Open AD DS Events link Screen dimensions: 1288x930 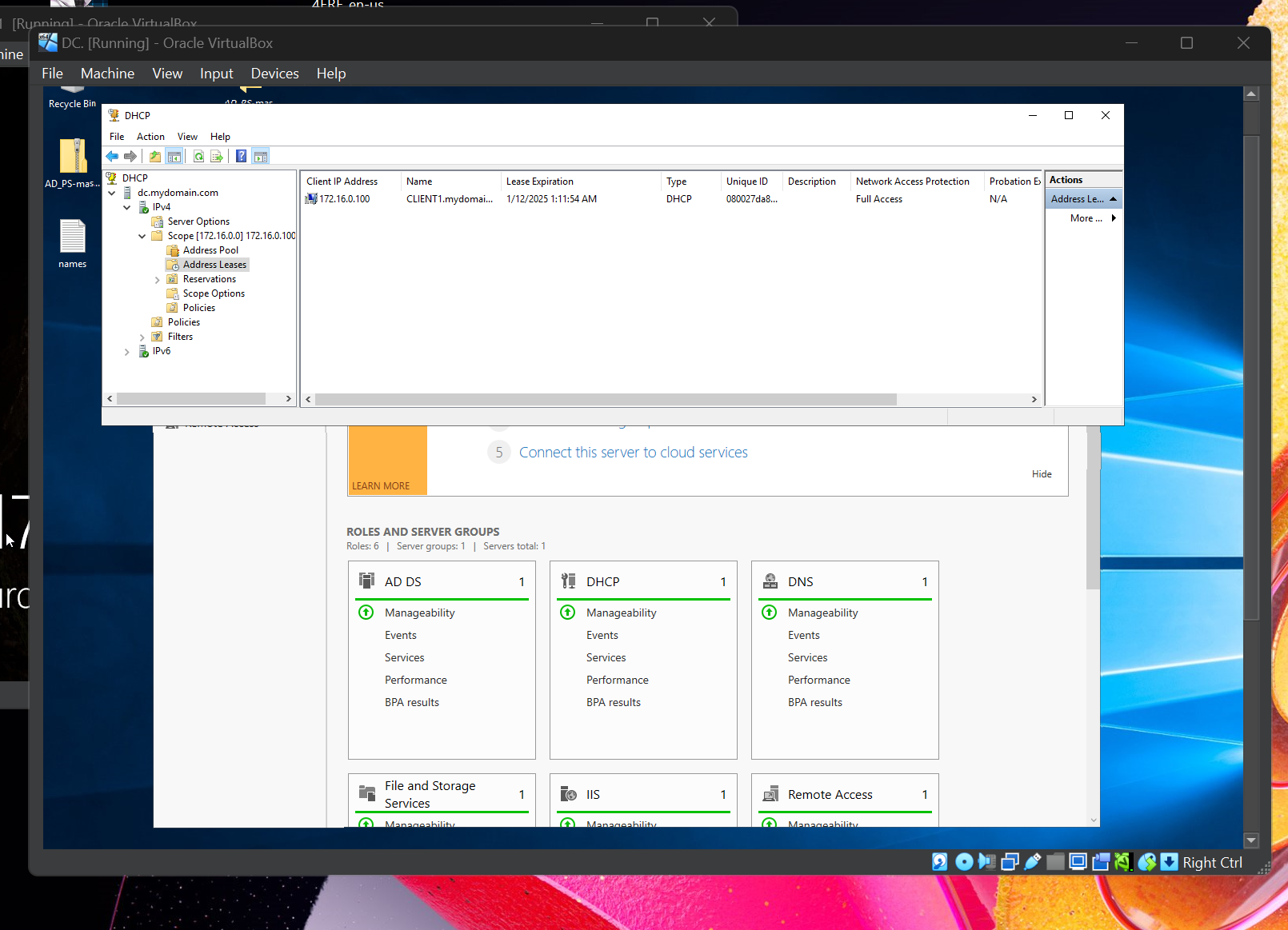(400, 635)
